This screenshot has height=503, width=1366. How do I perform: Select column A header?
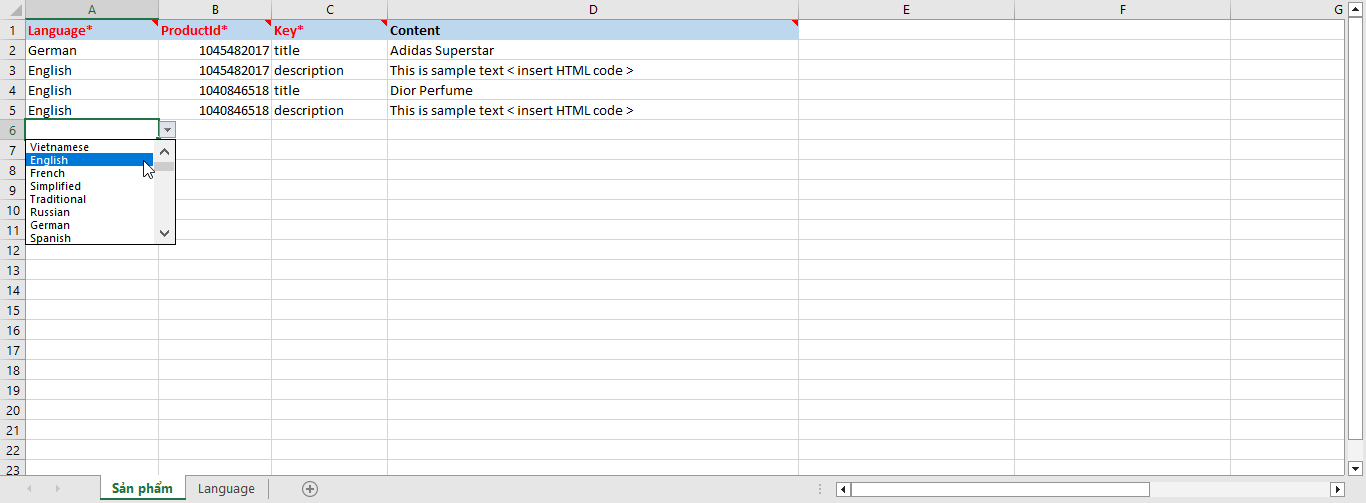pyautogui.click(x=91, y=9)
